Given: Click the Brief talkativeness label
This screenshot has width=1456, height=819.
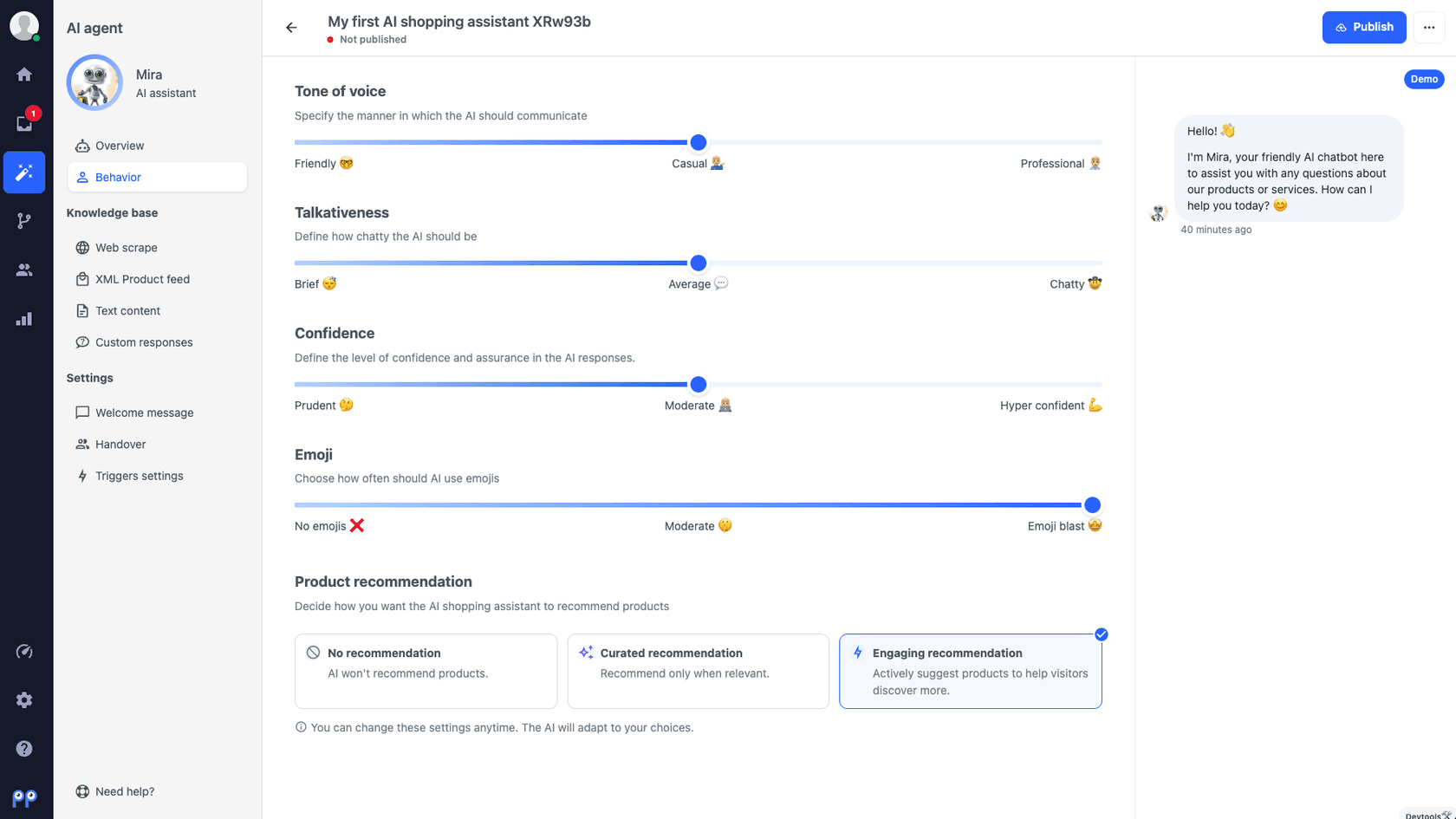Looking at the screenshot, I should click(x=315, y=284).
